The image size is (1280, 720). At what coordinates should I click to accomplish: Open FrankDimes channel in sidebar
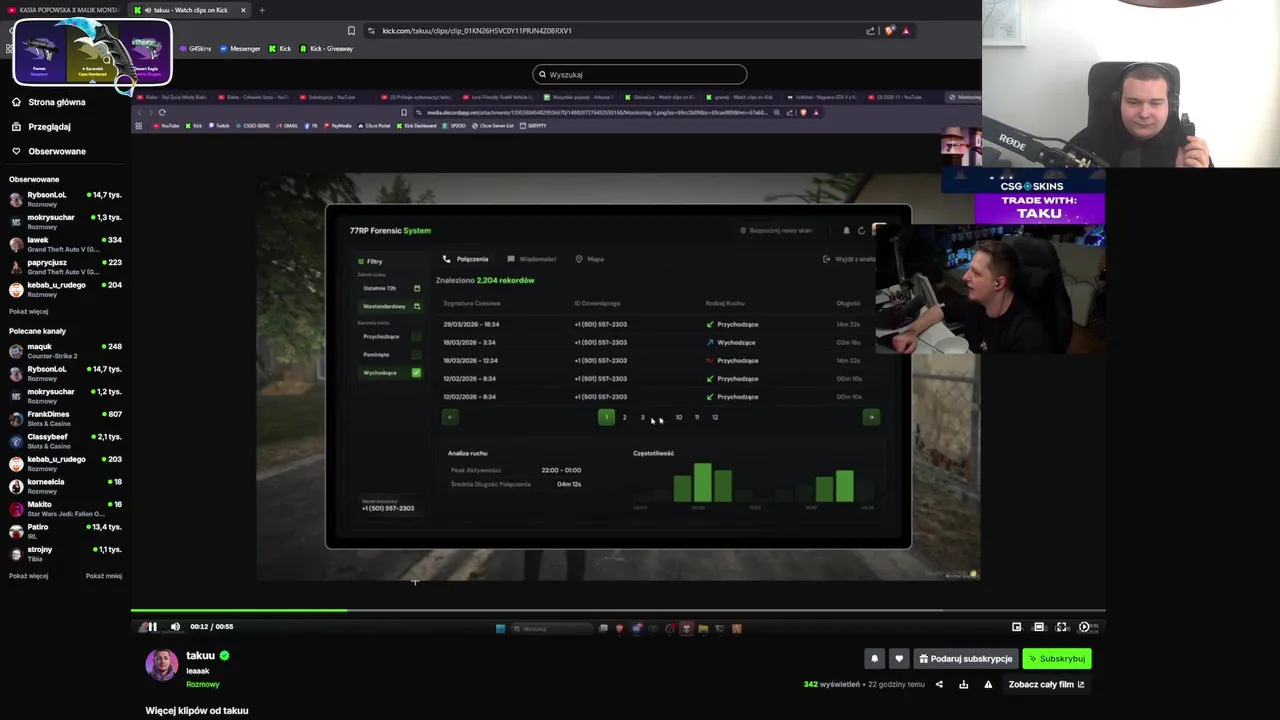65,418
